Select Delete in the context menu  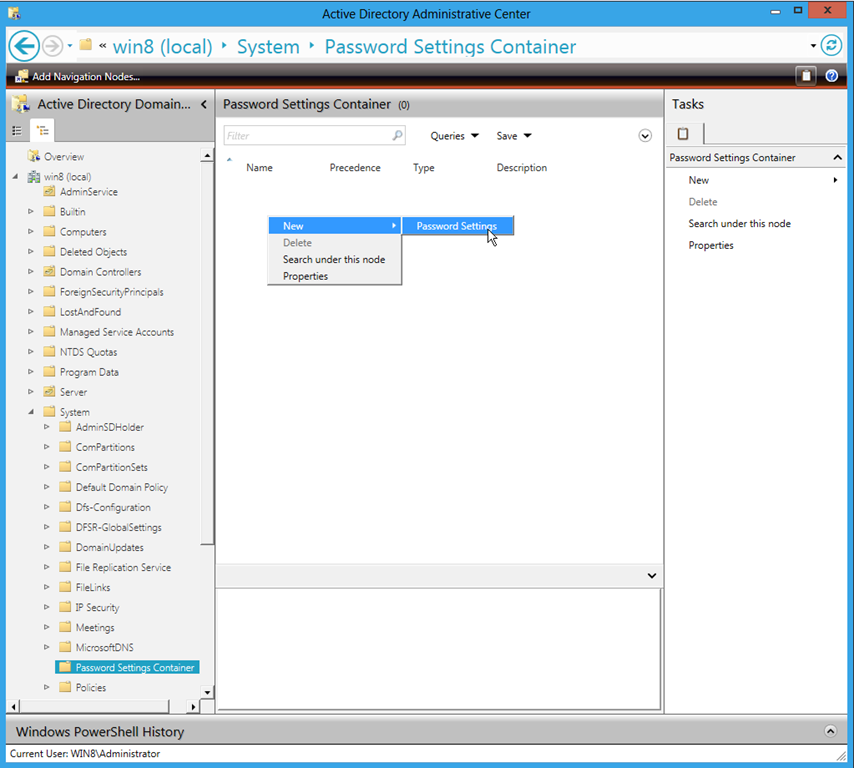[x=334, y=242]
